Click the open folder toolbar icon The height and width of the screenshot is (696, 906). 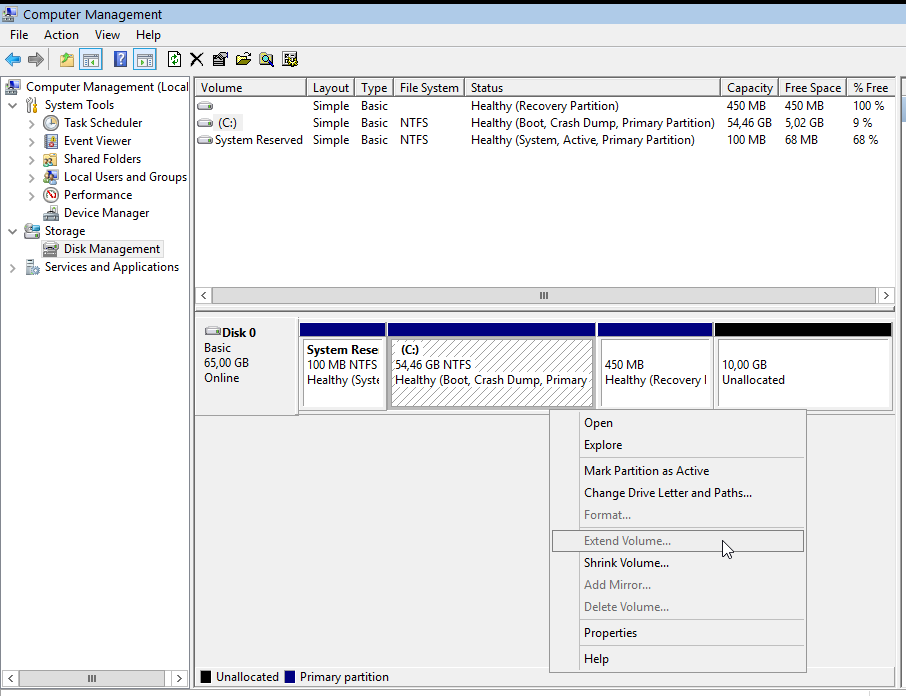tap(243, 60)
